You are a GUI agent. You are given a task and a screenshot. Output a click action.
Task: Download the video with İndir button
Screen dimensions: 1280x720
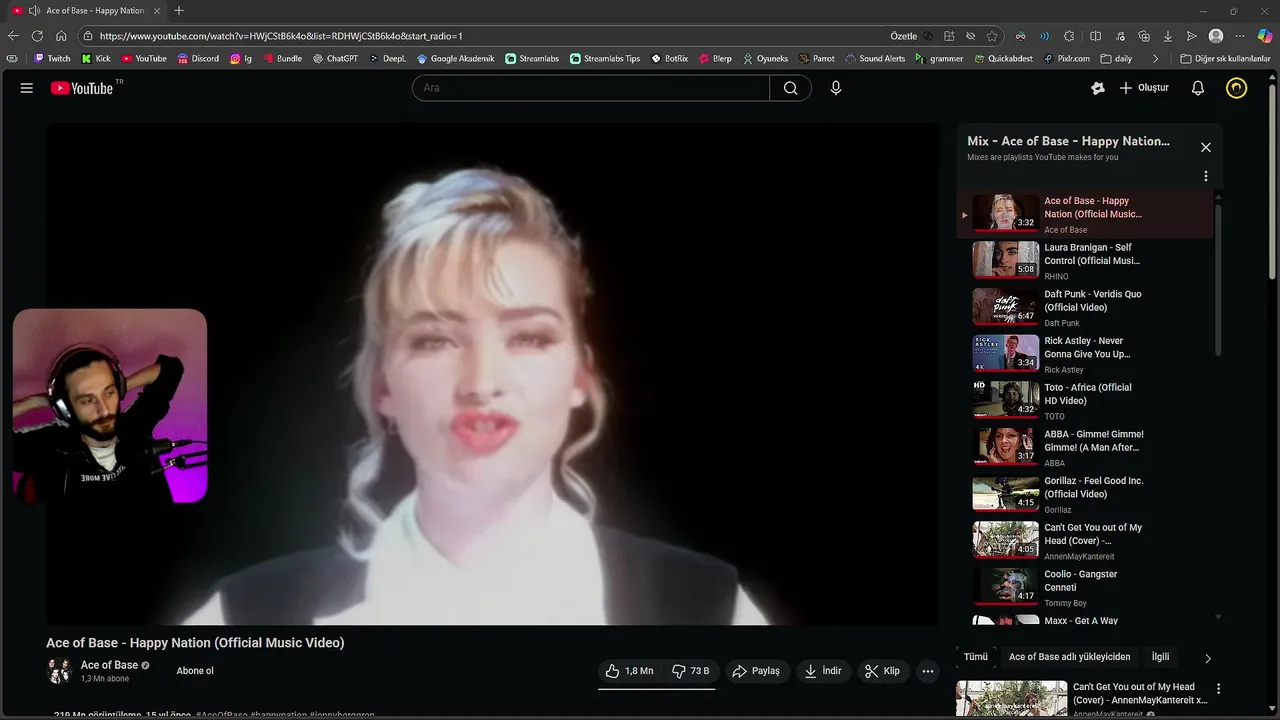coord(823,671)
